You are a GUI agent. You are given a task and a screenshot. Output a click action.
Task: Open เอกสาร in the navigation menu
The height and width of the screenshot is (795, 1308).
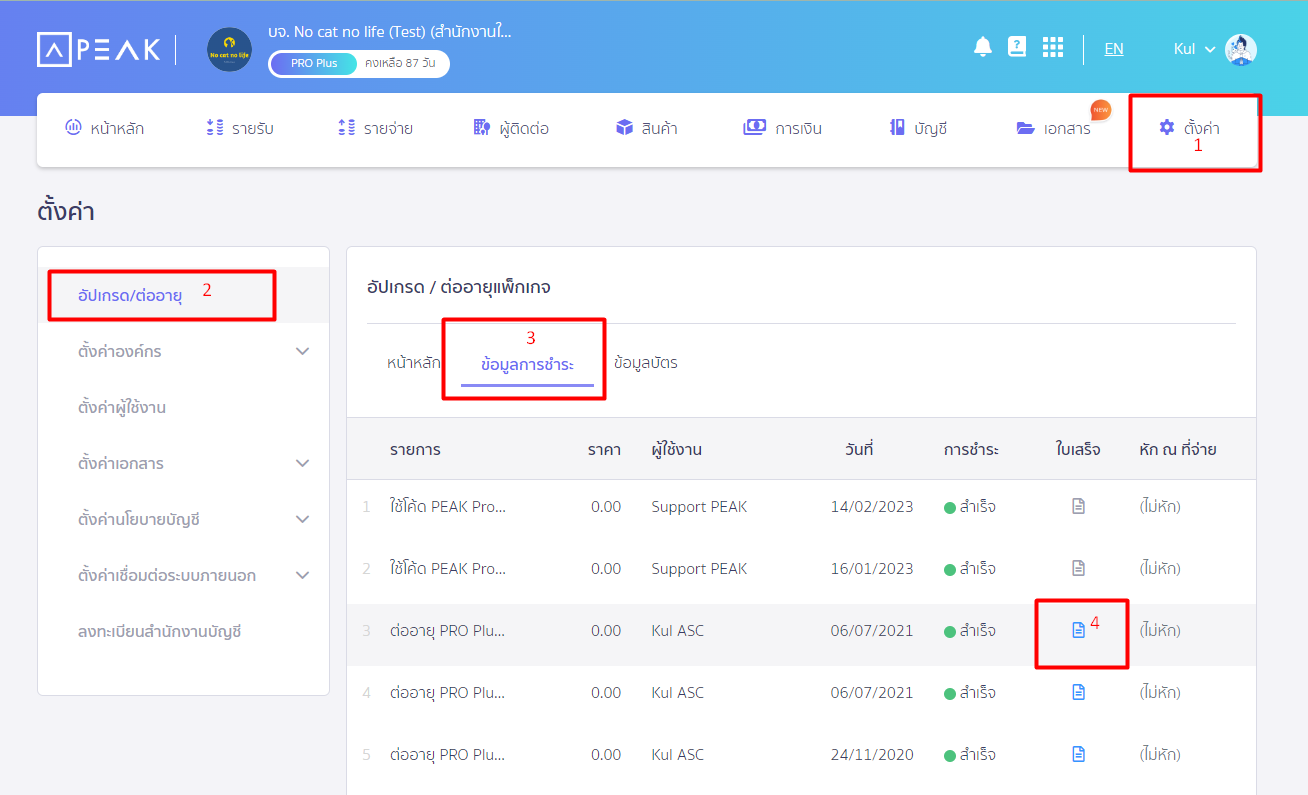tap(1054, 128)
